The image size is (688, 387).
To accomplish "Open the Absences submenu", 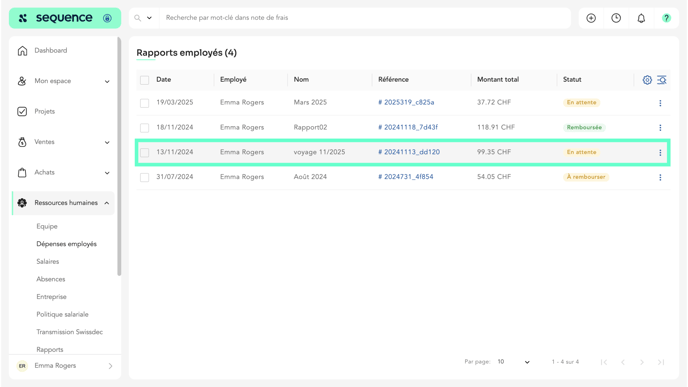I will 51,279.
